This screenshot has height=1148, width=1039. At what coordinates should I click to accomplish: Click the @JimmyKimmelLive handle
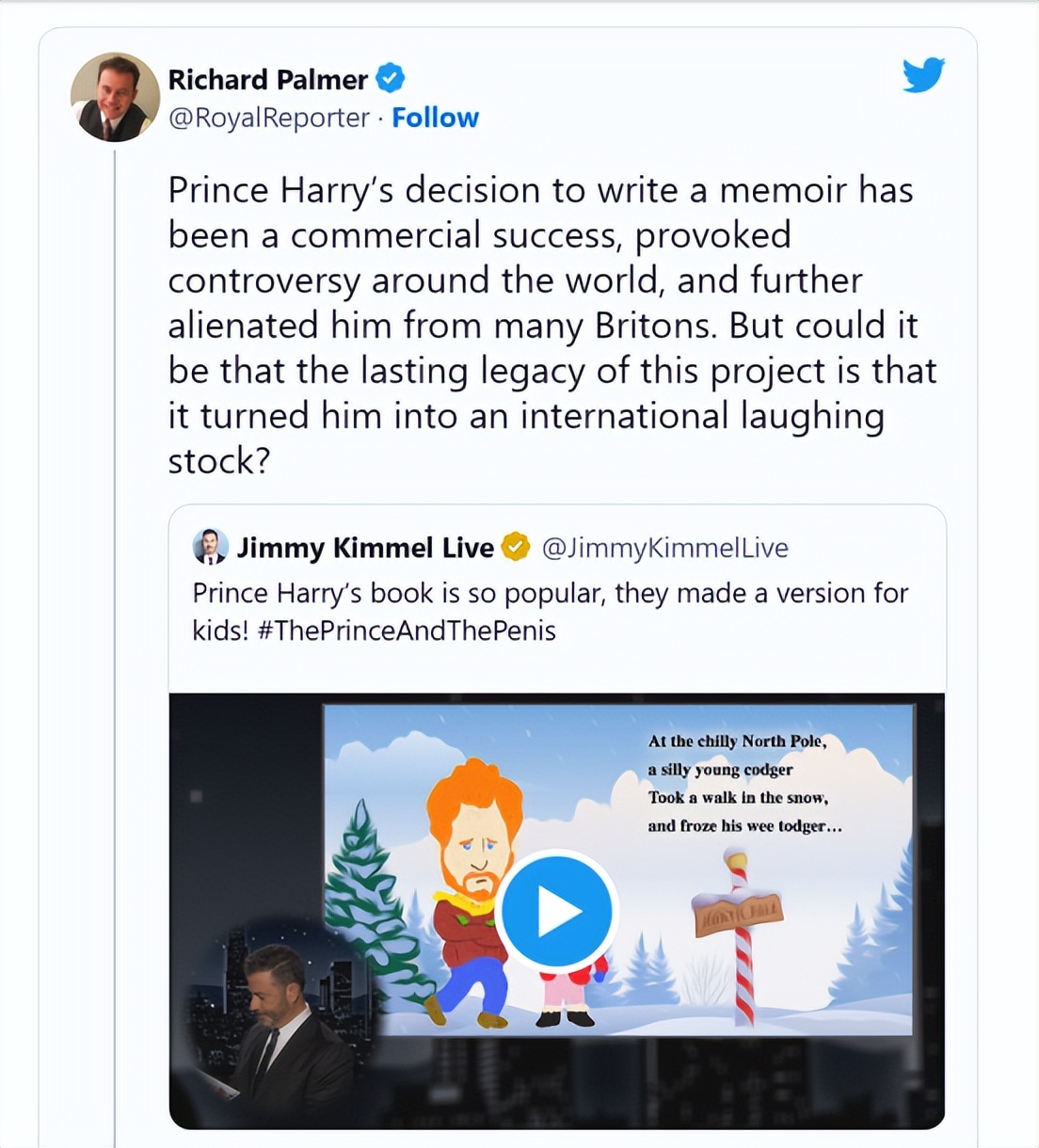click(664, 548)
